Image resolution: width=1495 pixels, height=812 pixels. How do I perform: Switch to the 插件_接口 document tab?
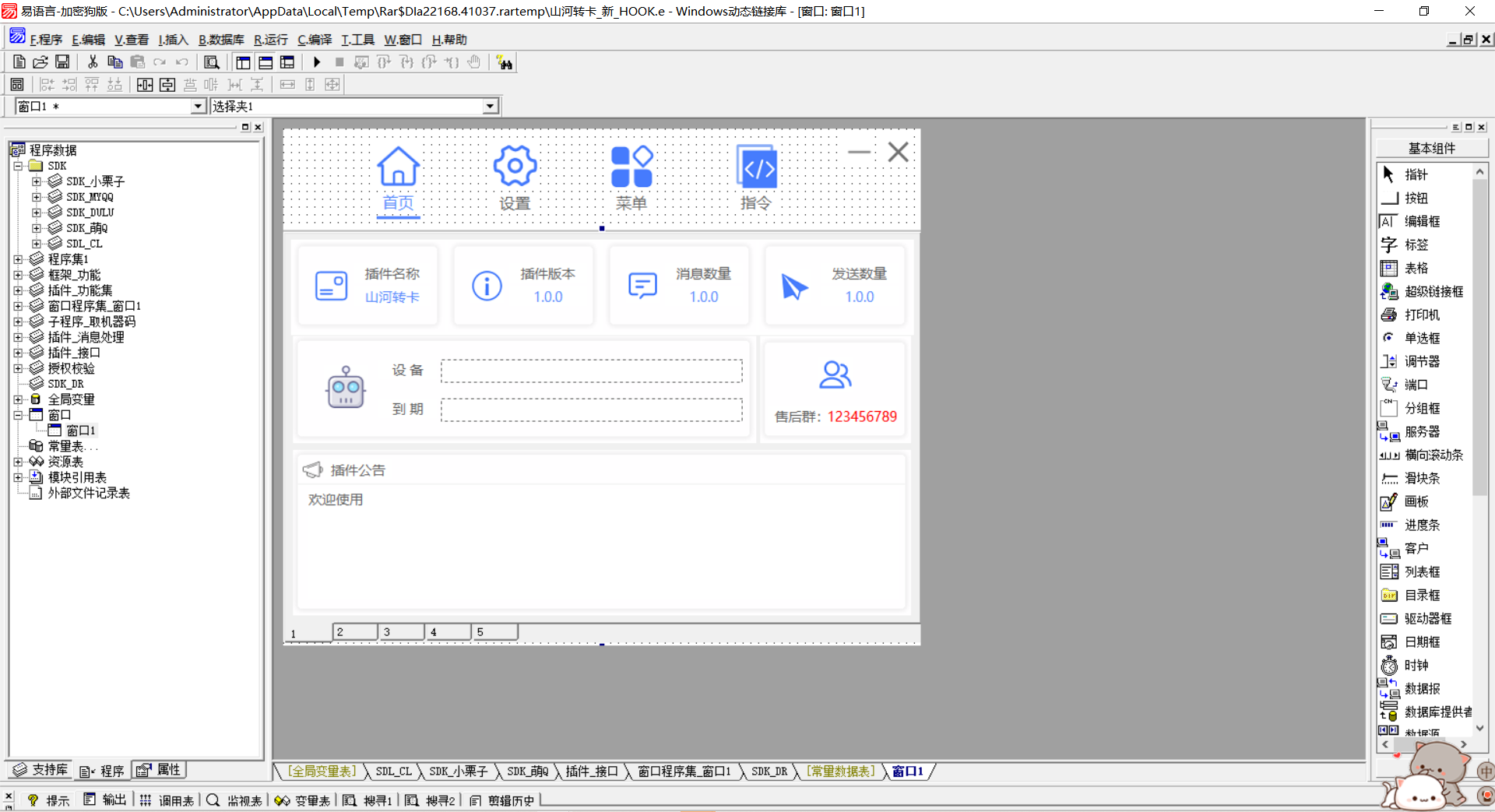tap(591, 772)
